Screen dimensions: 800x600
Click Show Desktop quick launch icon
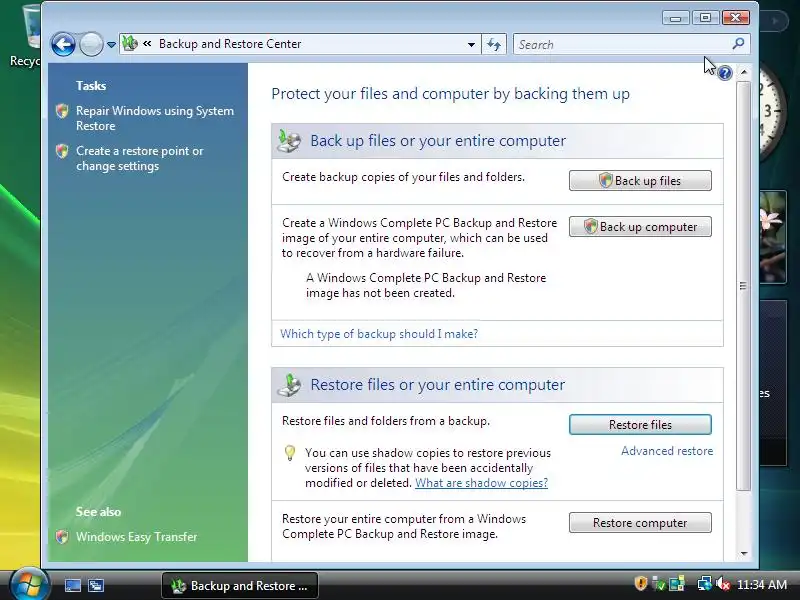tap(72, 585)
